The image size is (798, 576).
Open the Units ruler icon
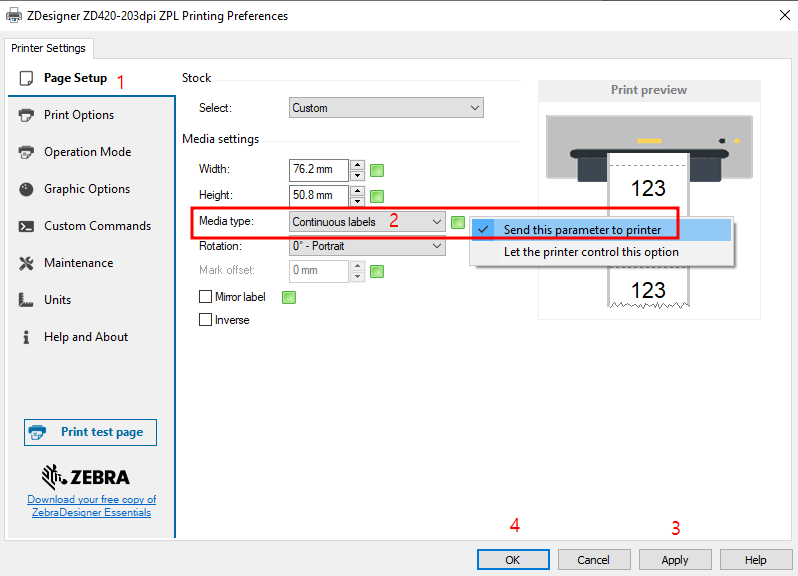(x=26, y=300)
